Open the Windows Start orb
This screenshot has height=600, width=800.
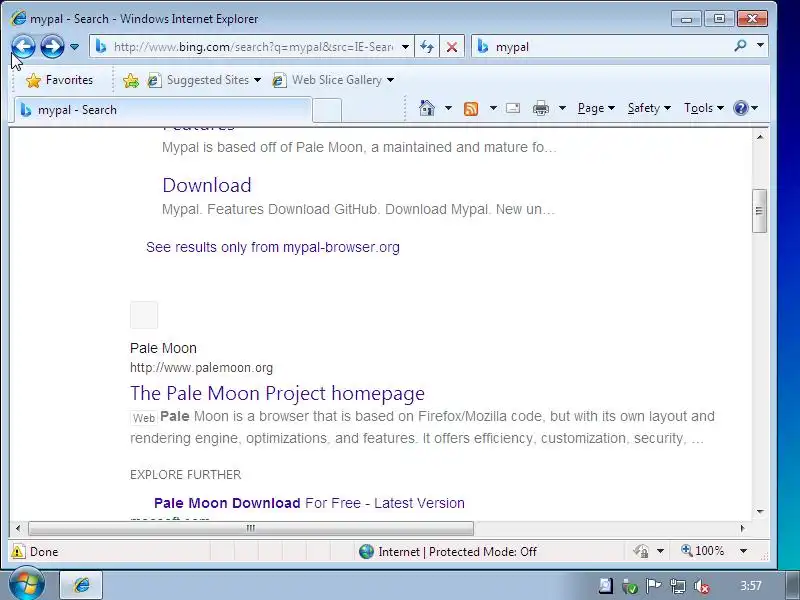(x=27, y=584)
